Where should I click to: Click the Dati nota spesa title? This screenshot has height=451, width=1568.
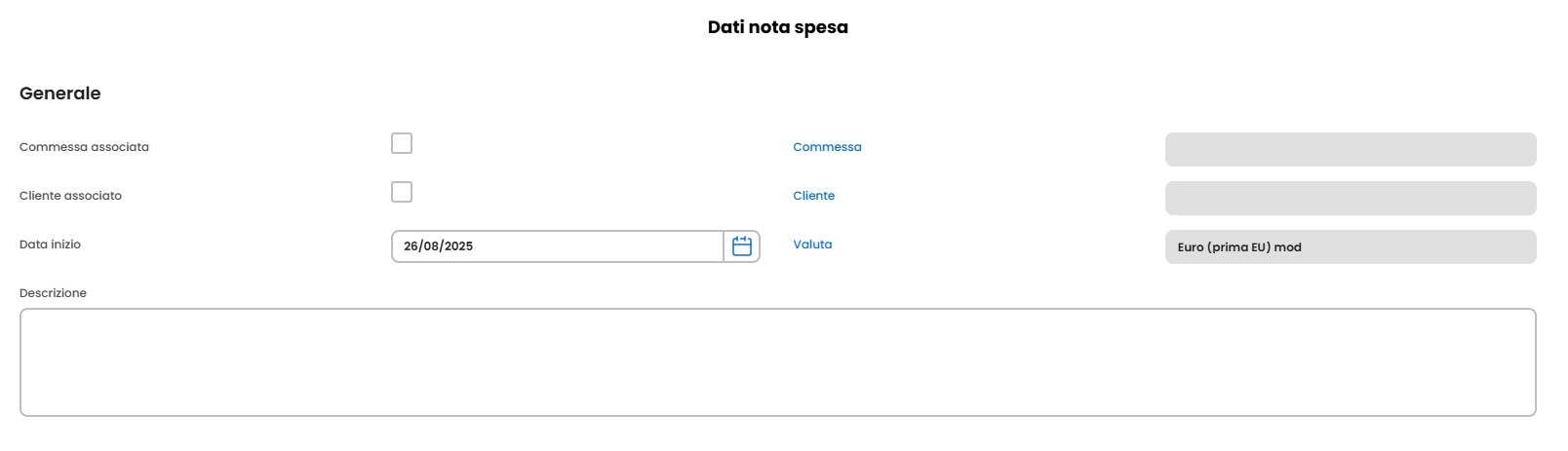(777, 27)
